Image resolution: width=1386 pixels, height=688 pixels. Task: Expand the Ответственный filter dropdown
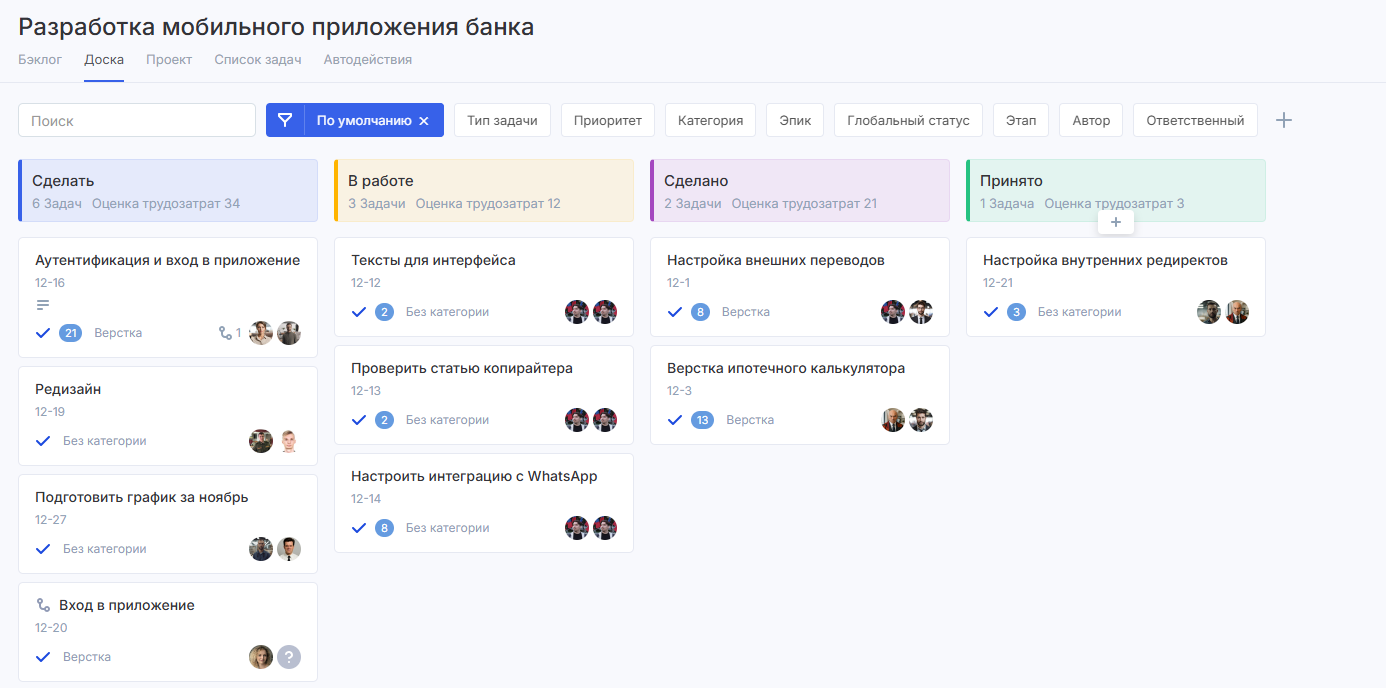(1194, 120)
